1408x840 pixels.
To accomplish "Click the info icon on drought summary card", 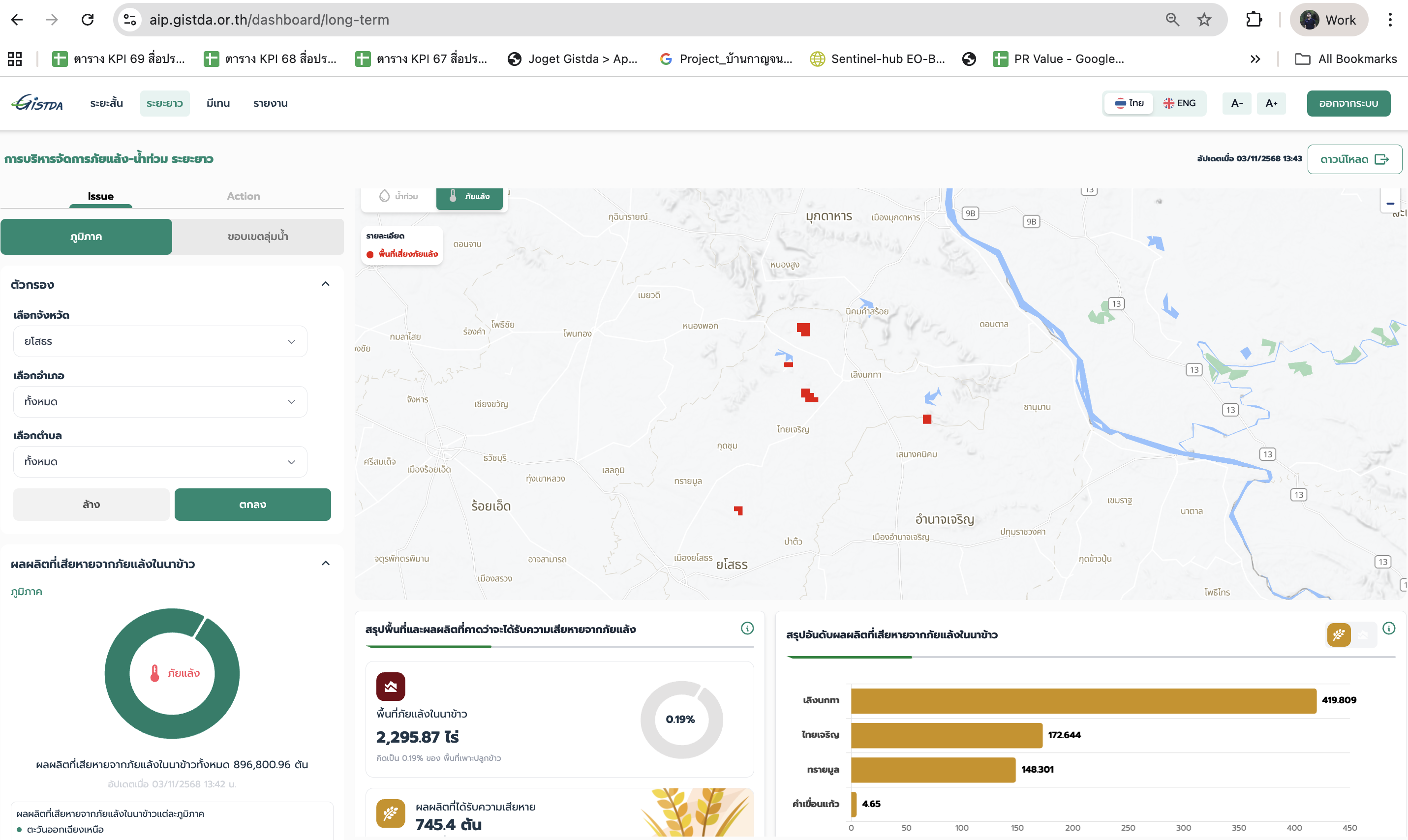I will tap(747, 629).
